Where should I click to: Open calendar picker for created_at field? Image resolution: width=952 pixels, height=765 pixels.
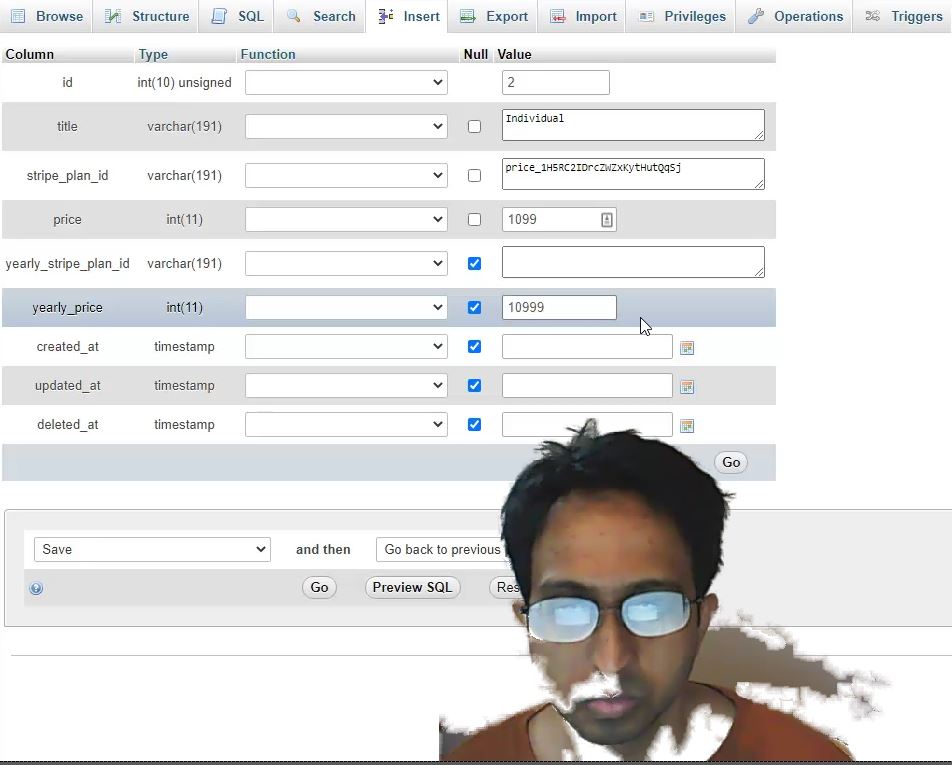point(687,348)
